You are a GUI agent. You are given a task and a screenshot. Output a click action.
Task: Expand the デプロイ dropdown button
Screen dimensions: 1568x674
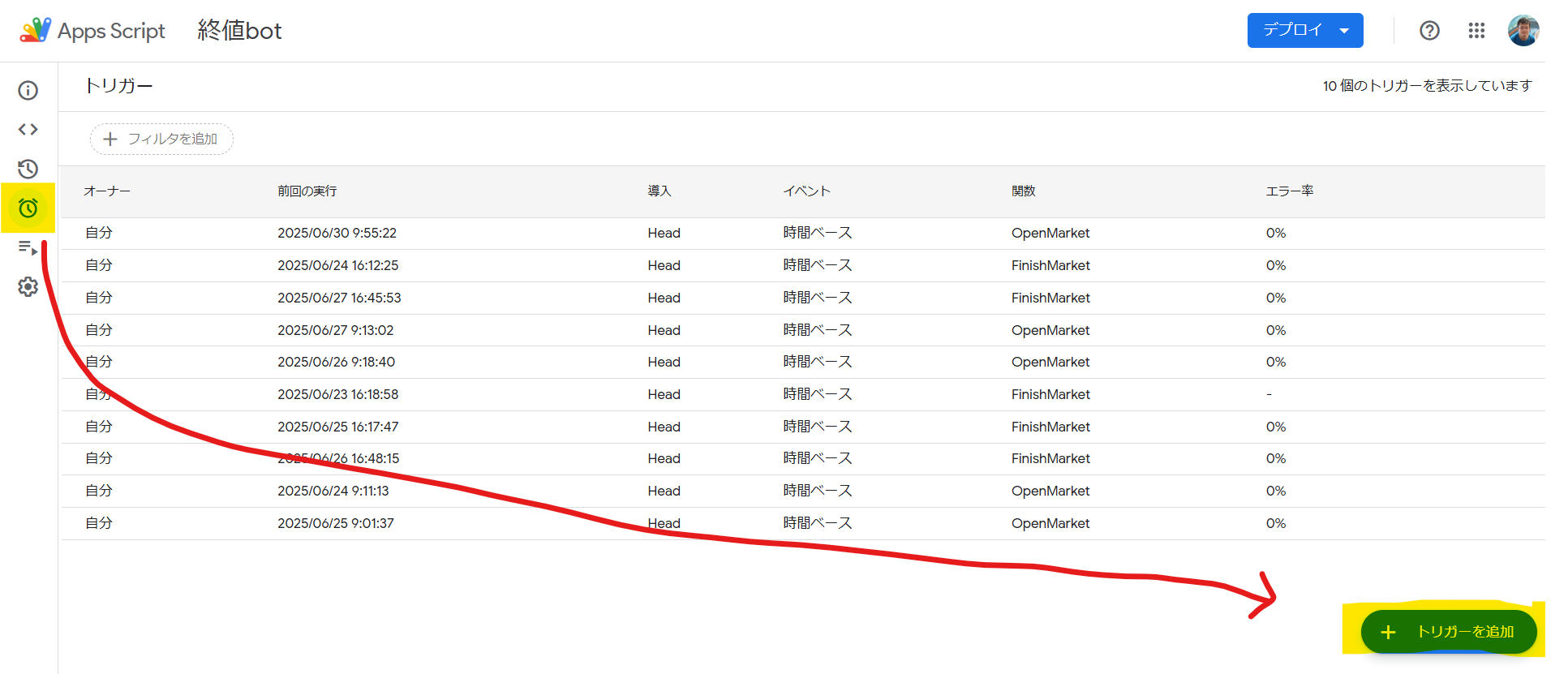point(1305,31)
